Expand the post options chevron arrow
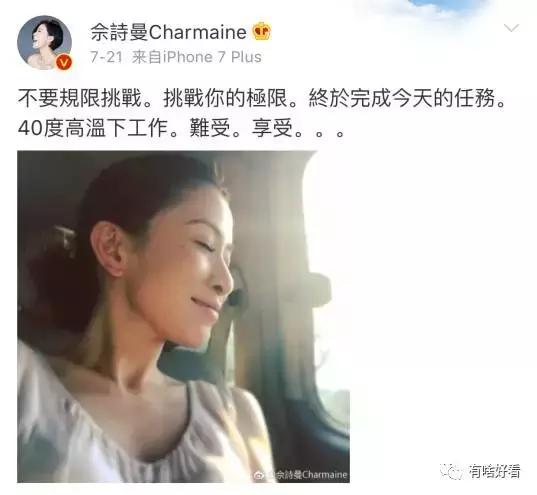 click(511, 28)
